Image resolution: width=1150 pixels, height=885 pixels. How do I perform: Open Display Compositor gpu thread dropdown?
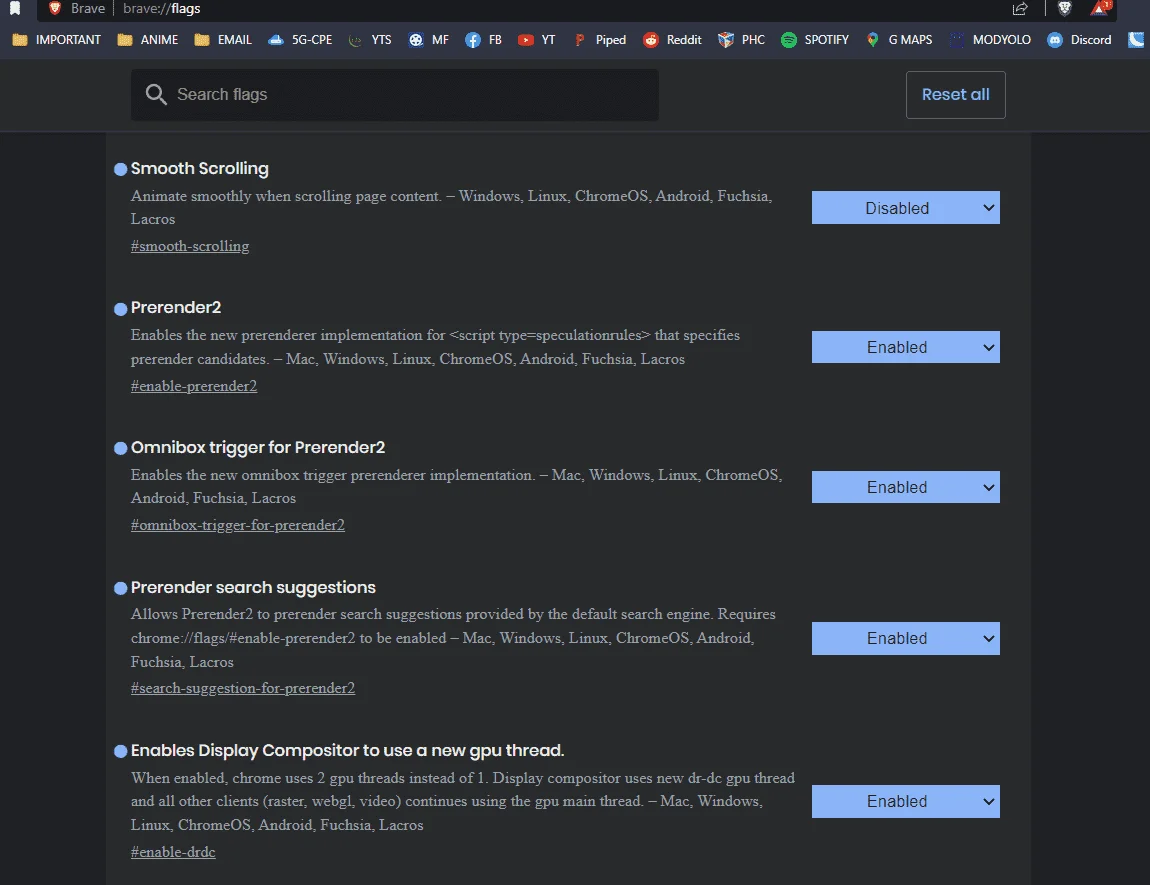[905, 801]
